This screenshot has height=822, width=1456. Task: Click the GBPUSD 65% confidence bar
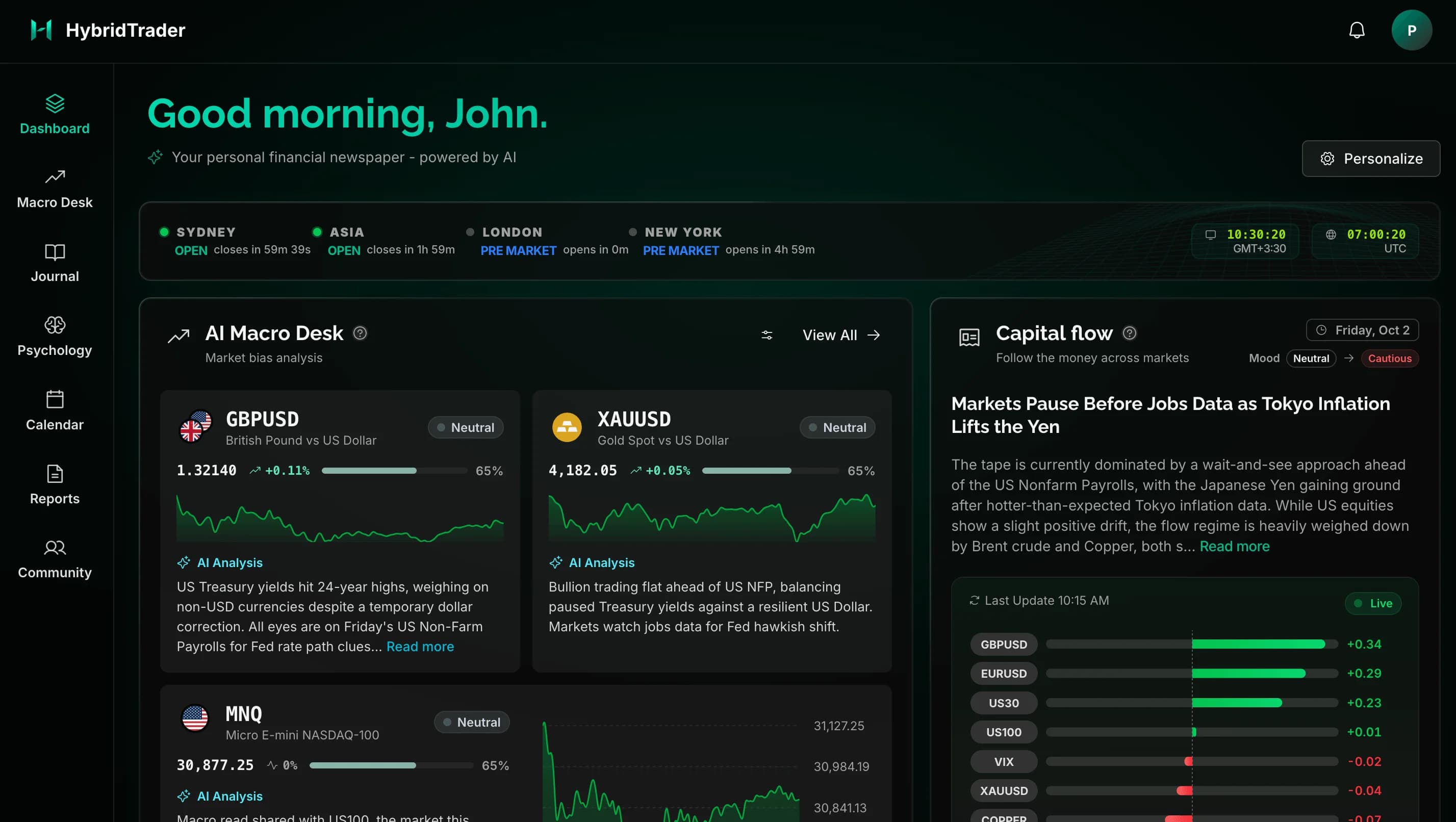[x=395, y=470]
